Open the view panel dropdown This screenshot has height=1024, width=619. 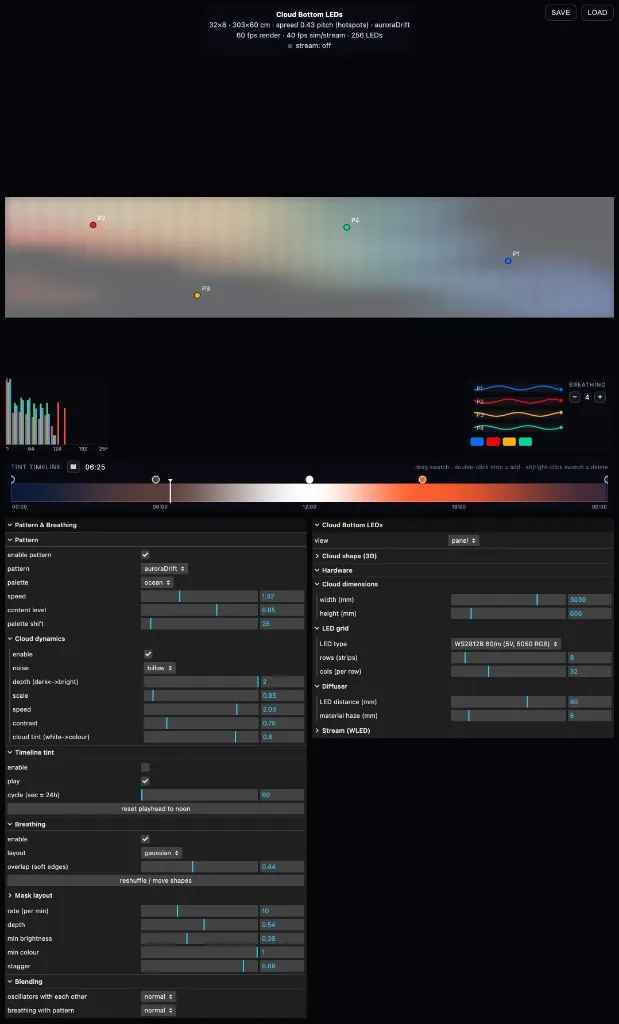pos(464,541)
